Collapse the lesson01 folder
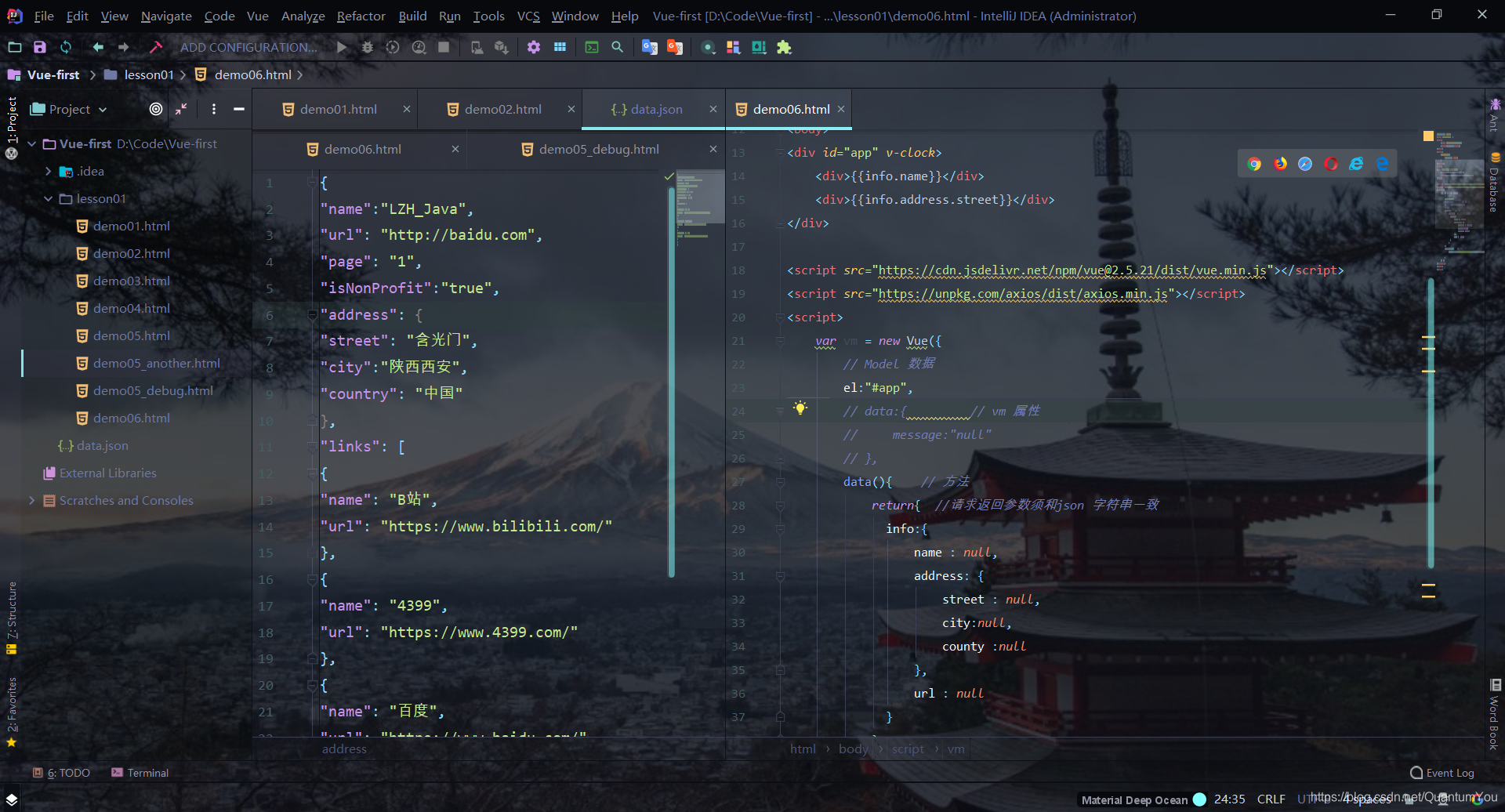 pyautogui.click(x=48, y=199)
